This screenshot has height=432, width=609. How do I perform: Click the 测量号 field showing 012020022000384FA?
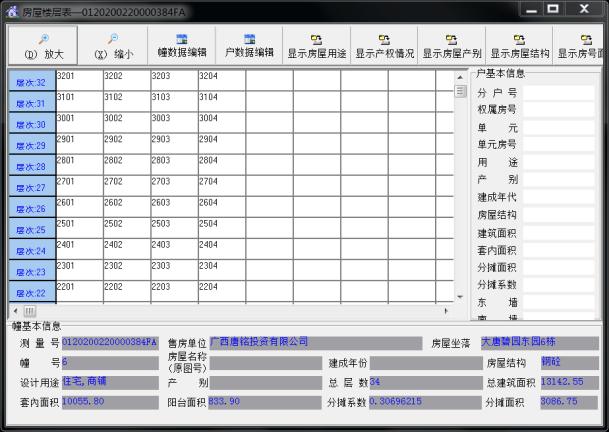point(110,343)
